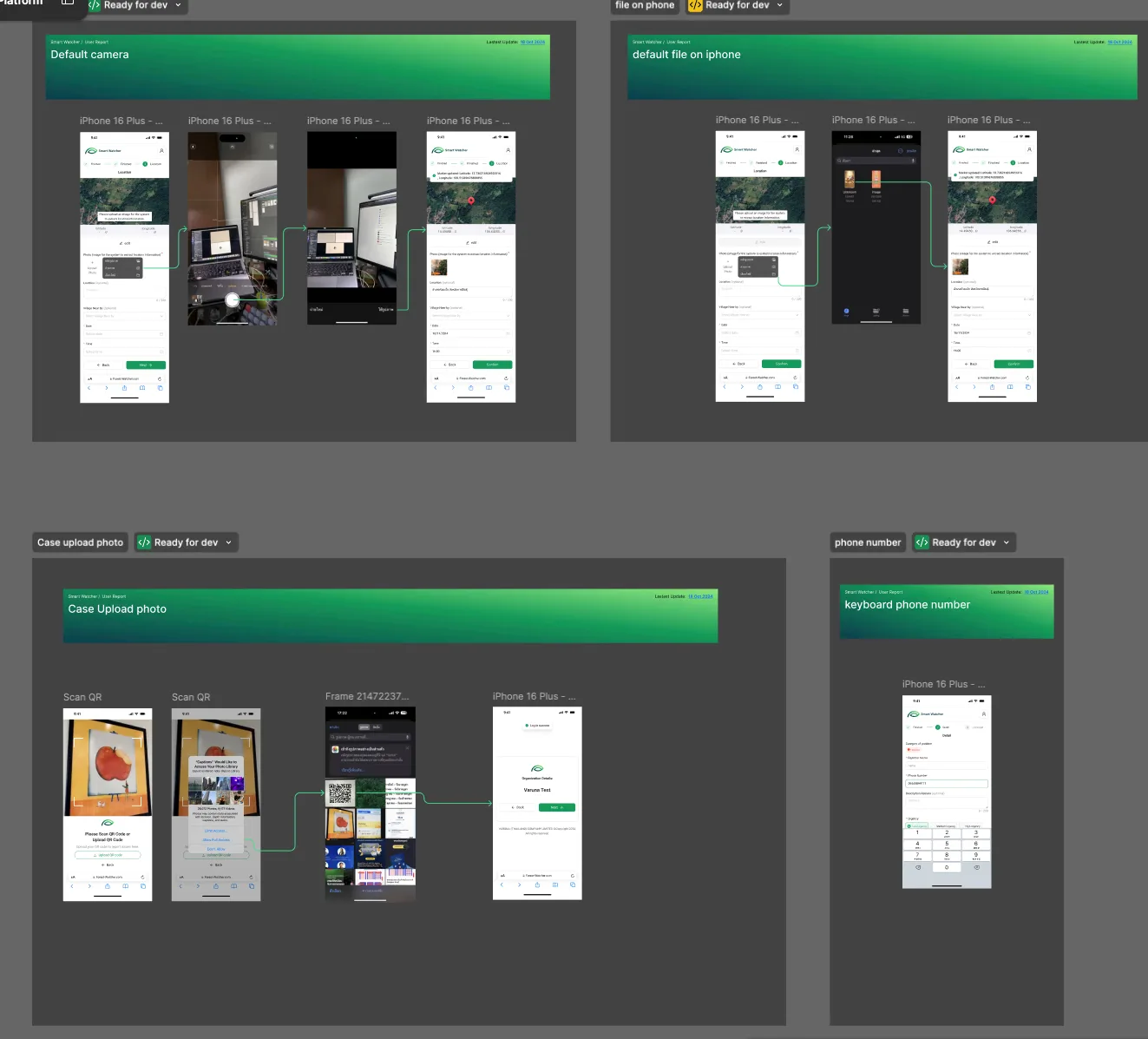Click Lastest Update date link in Case Upload photo banner
1148x1039 pixels.
click(700, 596)
